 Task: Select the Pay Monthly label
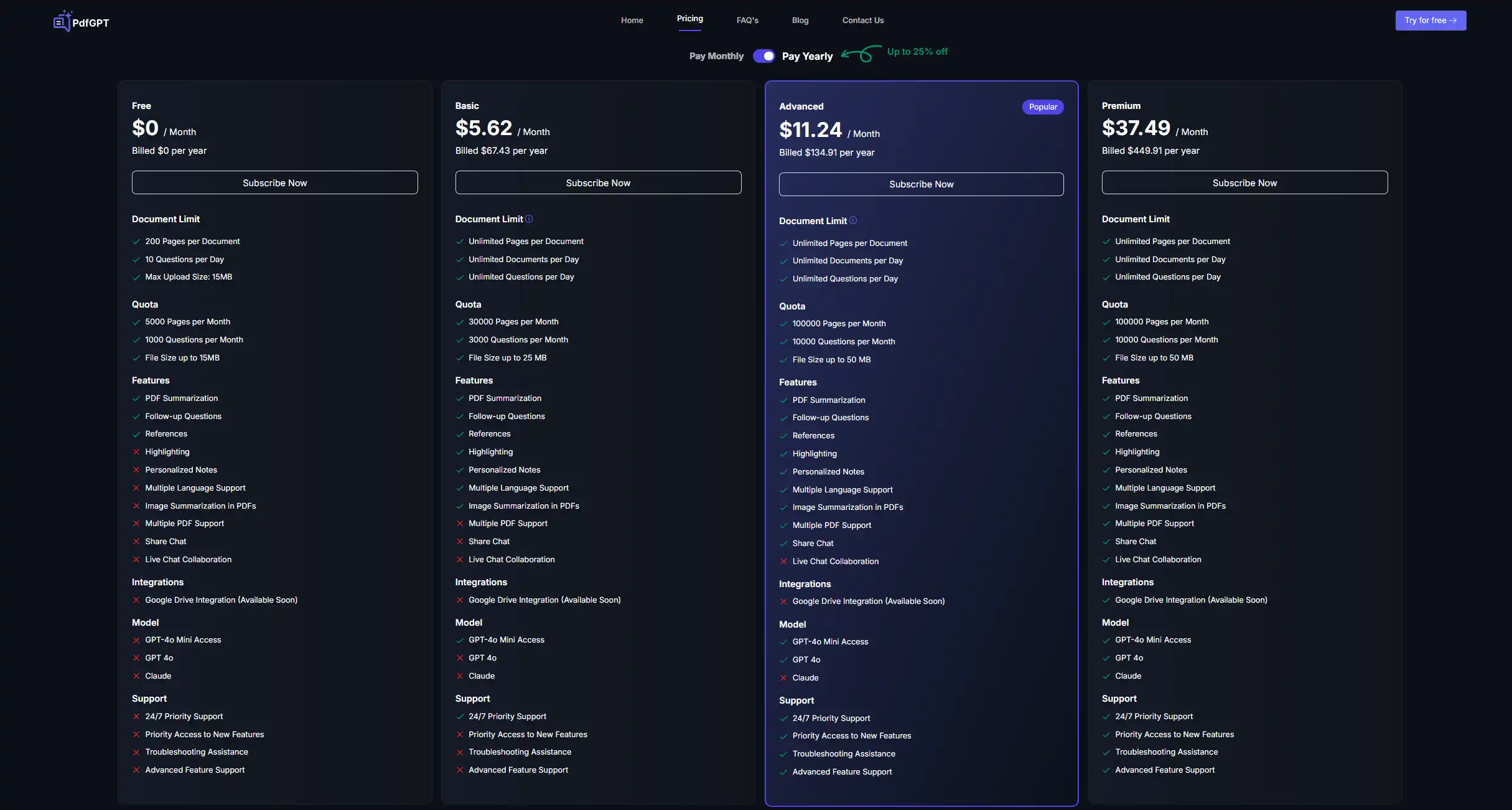tap(716, 56)
